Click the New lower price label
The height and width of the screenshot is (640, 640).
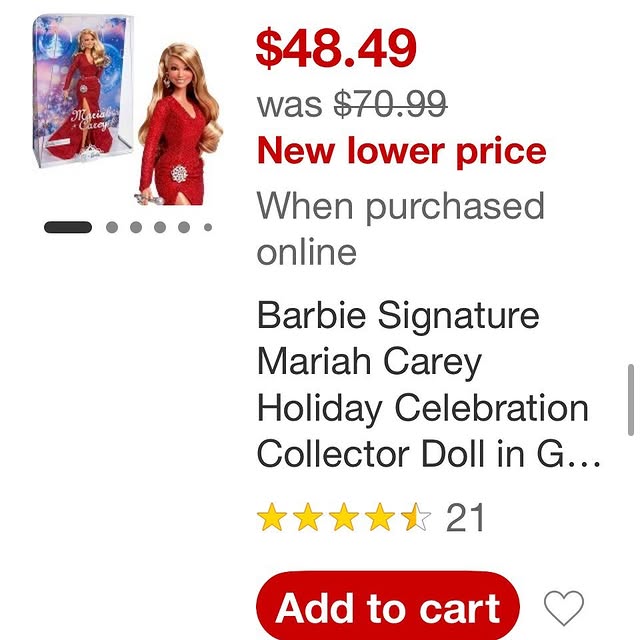(x=402, y=151)
